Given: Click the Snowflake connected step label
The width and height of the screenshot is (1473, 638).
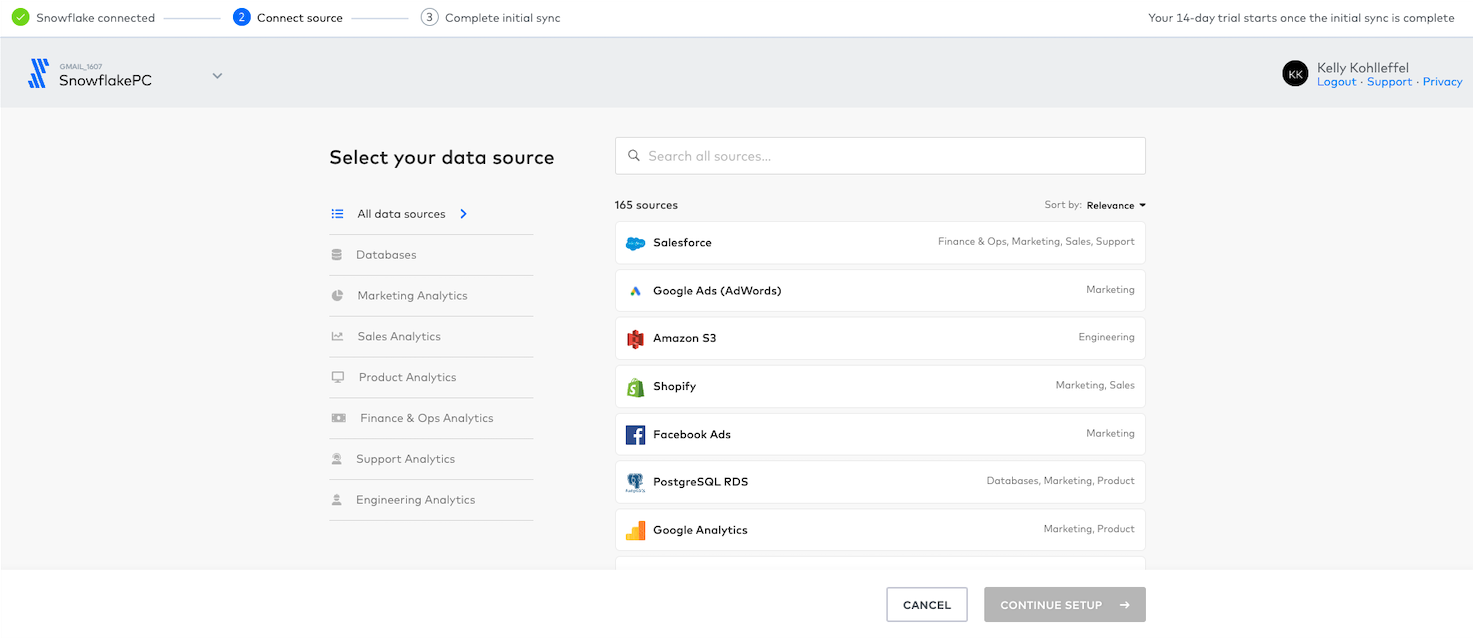Looking at the screenshot, I should (x=96, y=18).
